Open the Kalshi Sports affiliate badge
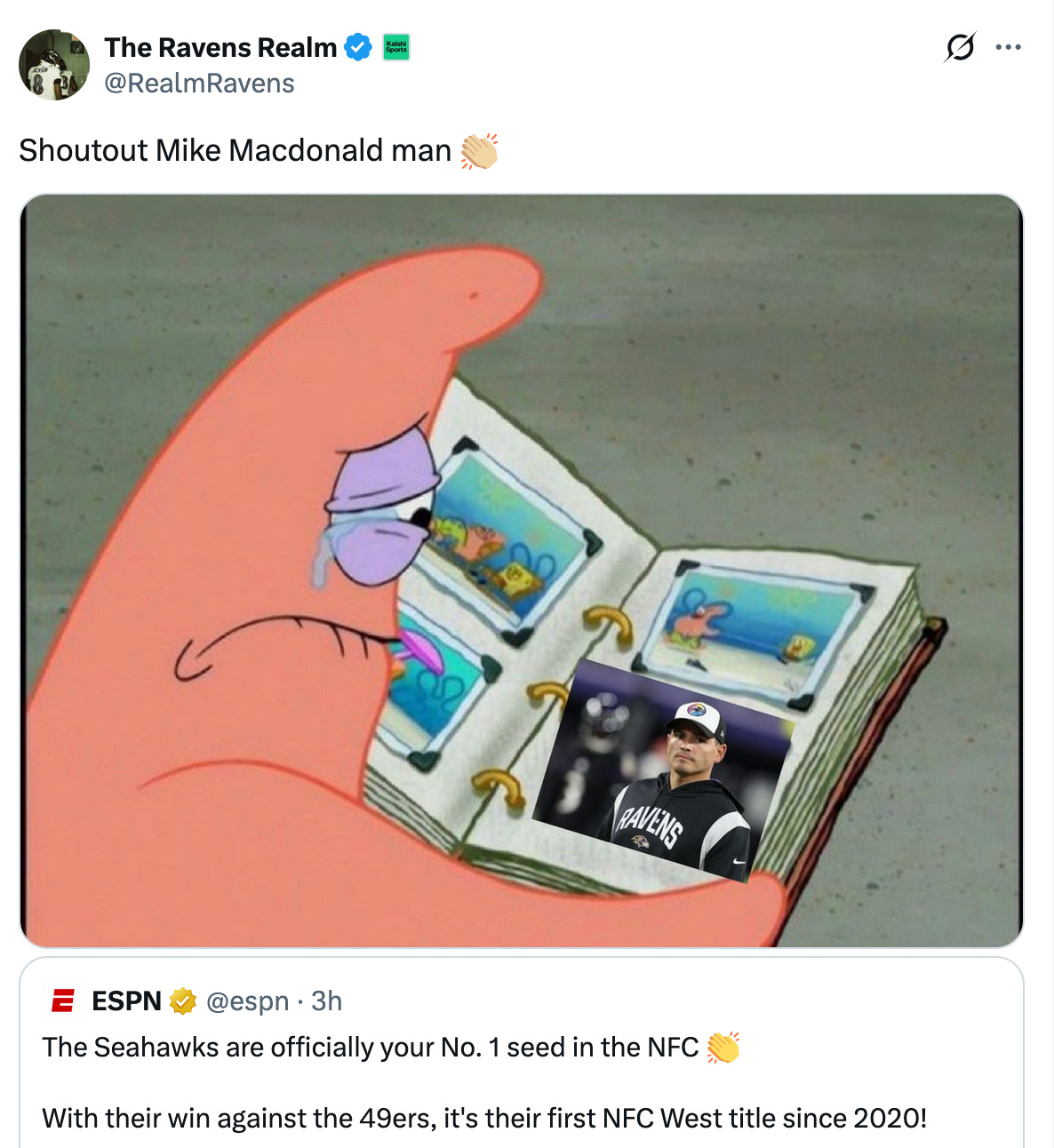The image size is (1054, 1148). (x=396, y=47)
